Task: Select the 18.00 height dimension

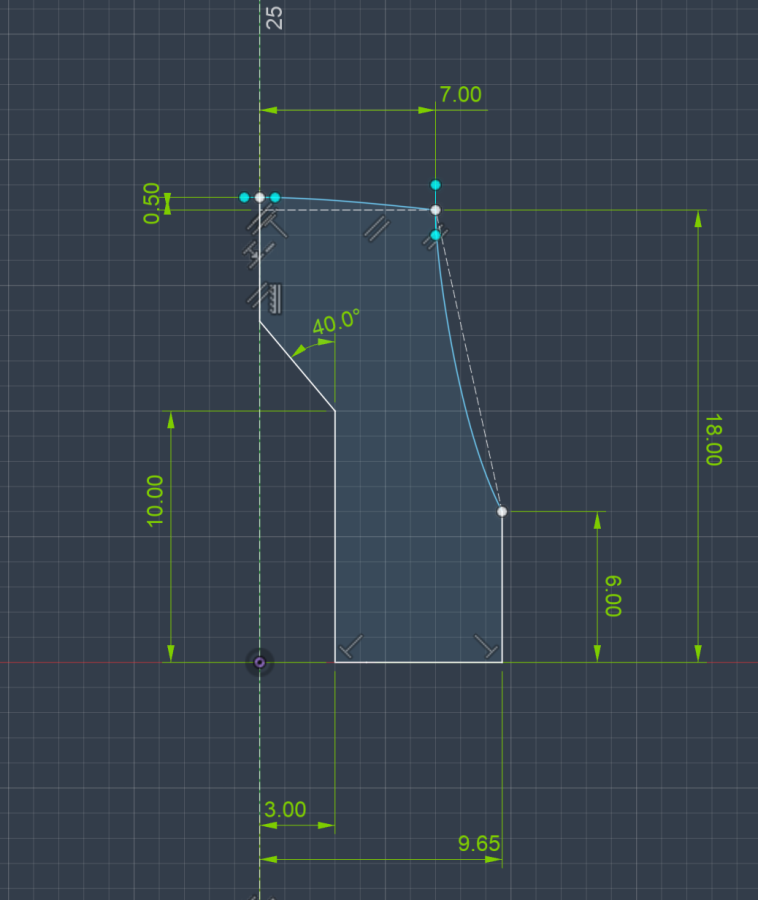Action: pyautogui.click(x=713, y=440)
